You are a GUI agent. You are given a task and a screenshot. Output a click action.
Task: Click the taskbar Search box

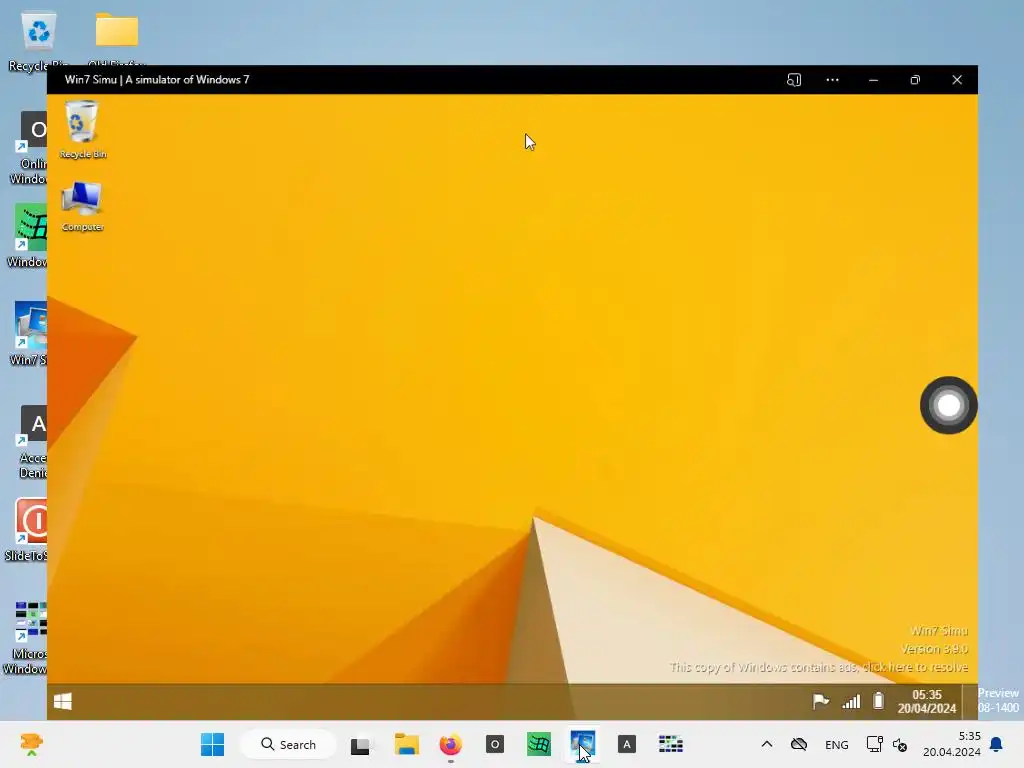click(x=288, y=744)
